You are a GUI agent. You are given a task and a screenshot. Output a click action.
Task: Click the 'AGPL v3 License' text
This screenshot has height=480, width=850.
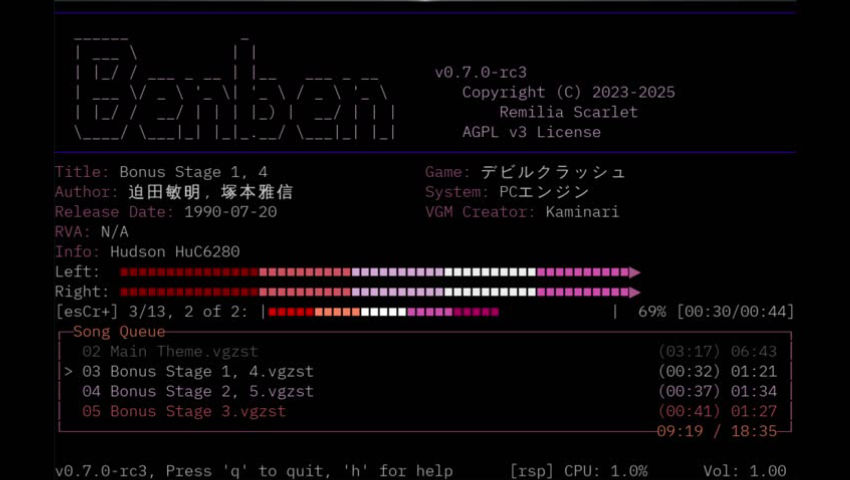(x=531, y=132)
